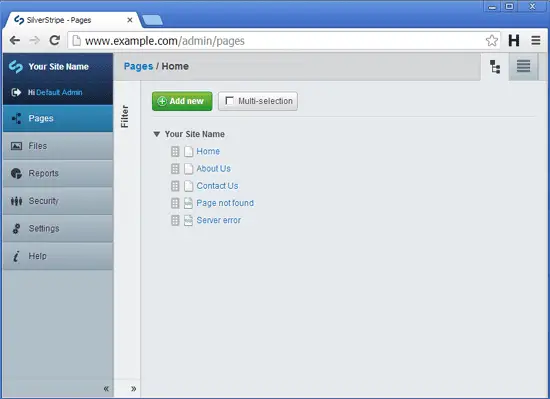Image resolution: width=550 pixels, height=399 pixels.
Task: Bookmark the page with the star icon
Action: coord(492,41)
